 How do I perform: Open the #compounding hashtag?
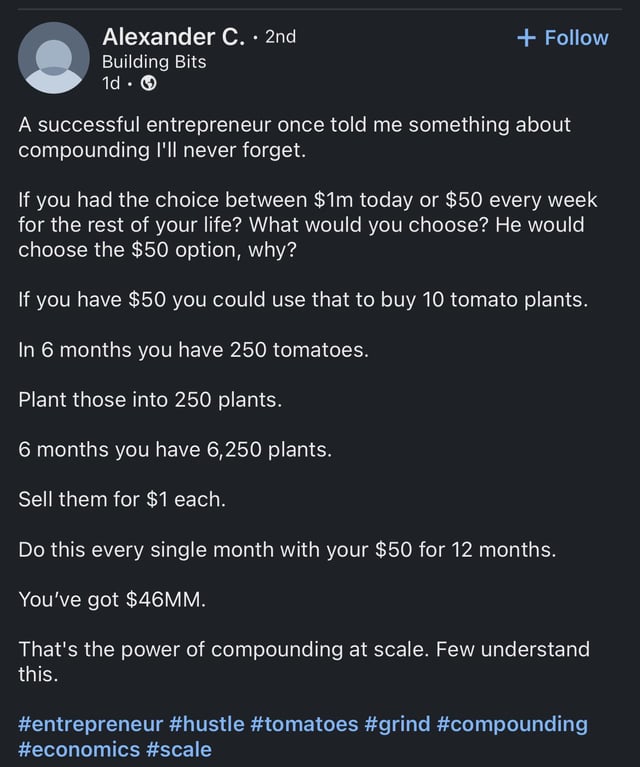pyautogui.click(x=512, y=724)
